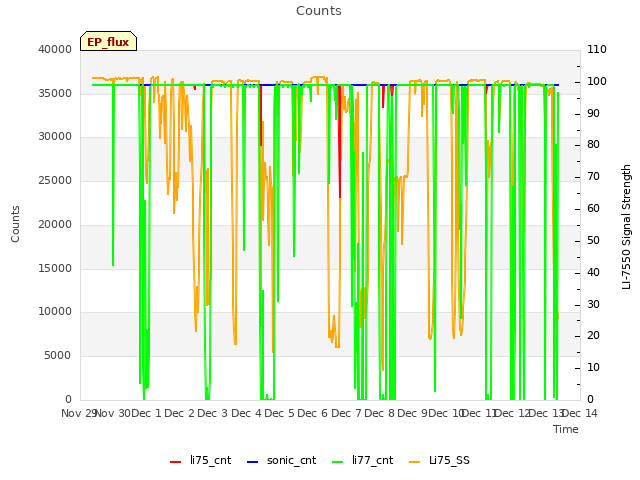Click the 40 tick on right axis
The width and height of the screenshot is (640, 480).
pyautogui.click(x=593, y=272)
